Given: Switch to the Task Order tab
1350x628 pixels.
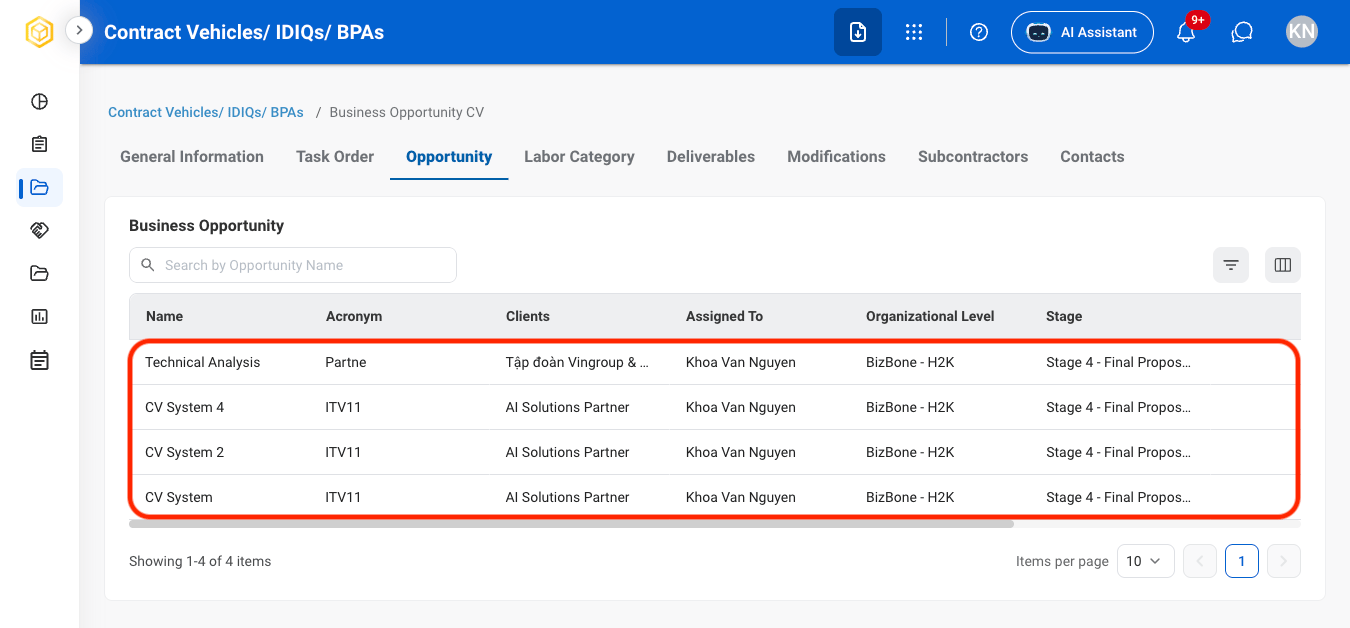Looking at the screenshot, I should 335,156.
